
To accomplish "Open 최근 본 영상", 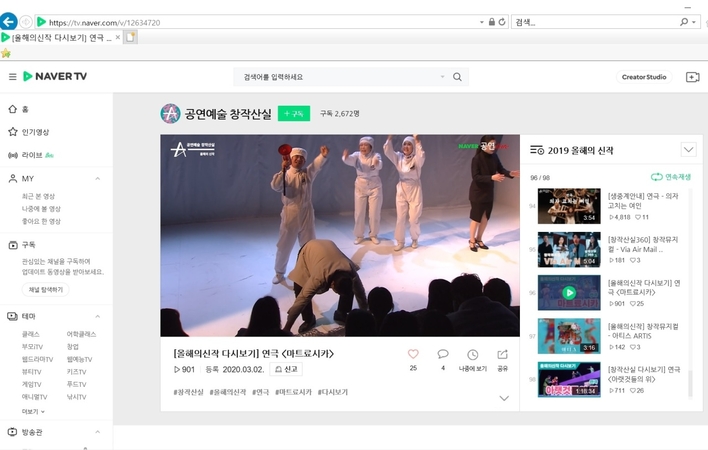I will 38,196.
